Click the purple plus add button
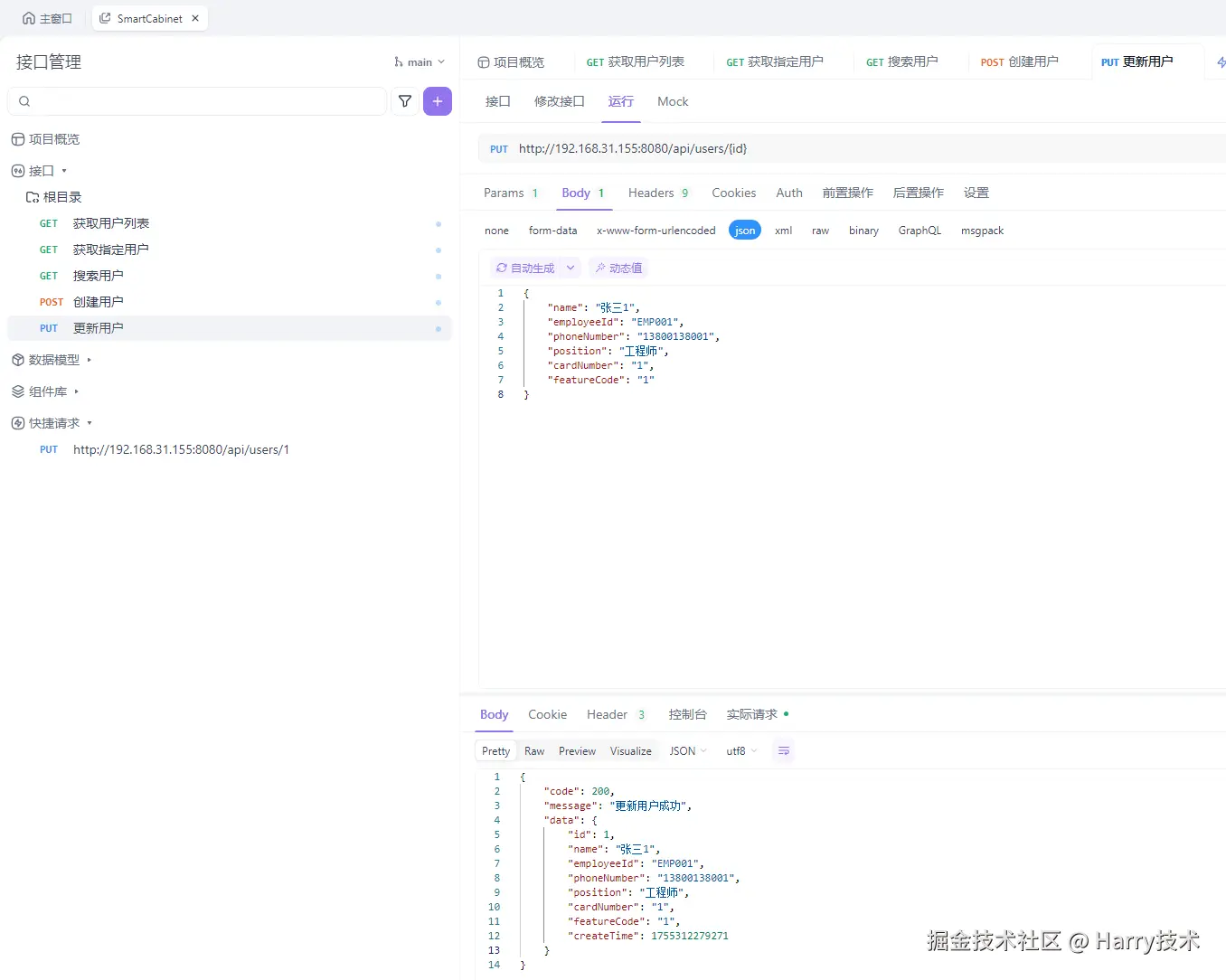 pos(438,101)
